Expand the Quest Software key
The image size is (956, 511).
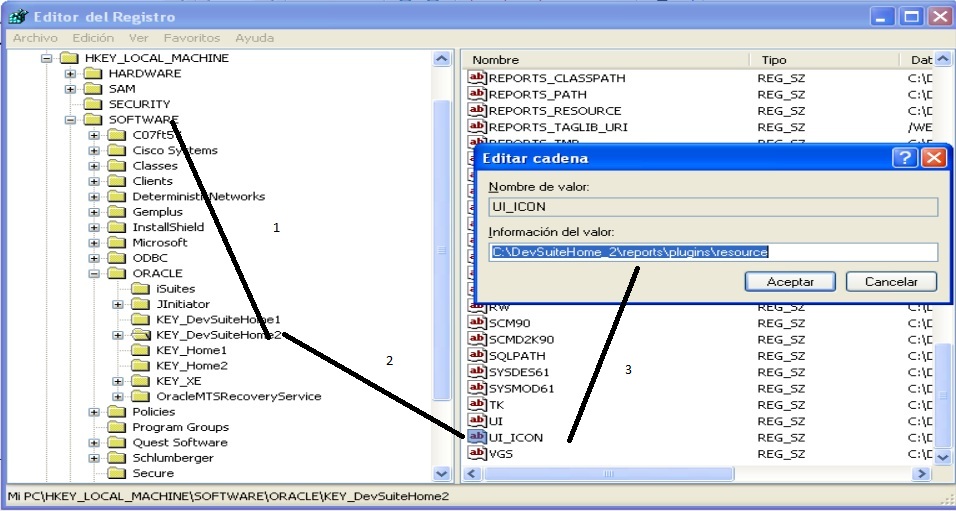[94, 443]
